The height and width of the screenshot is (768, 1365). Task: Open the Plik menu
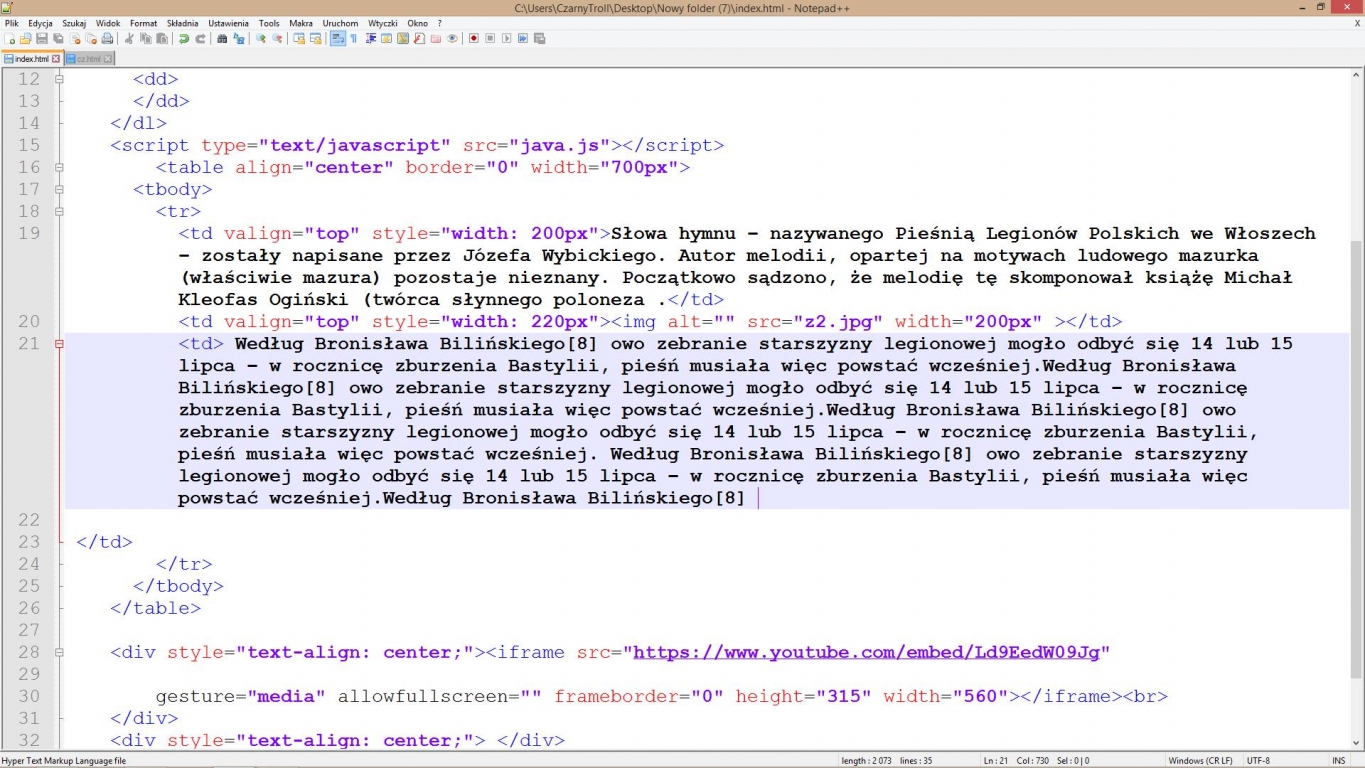coord(12,23)
